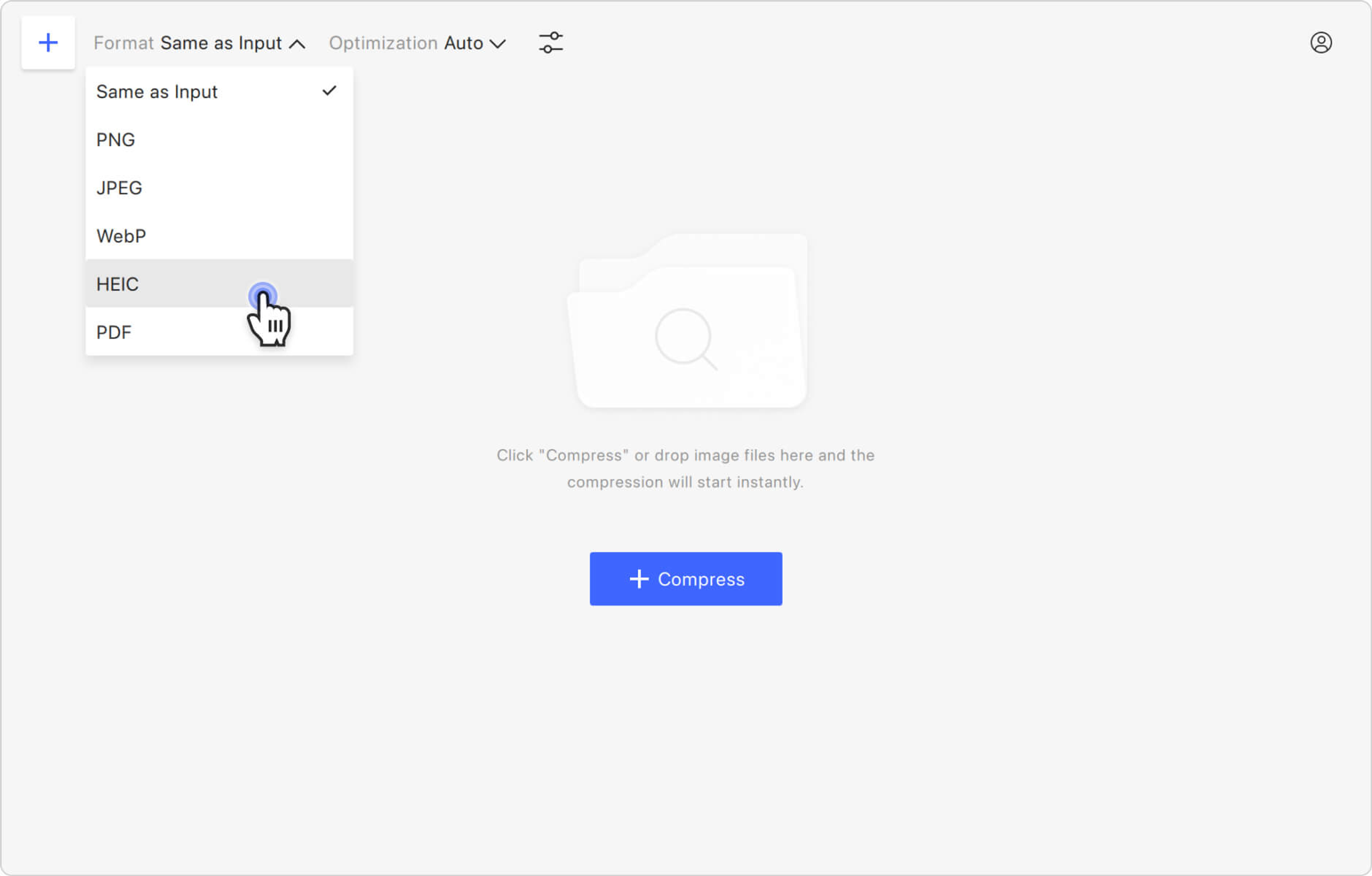Pick WebP from the format list

point(121,236)
